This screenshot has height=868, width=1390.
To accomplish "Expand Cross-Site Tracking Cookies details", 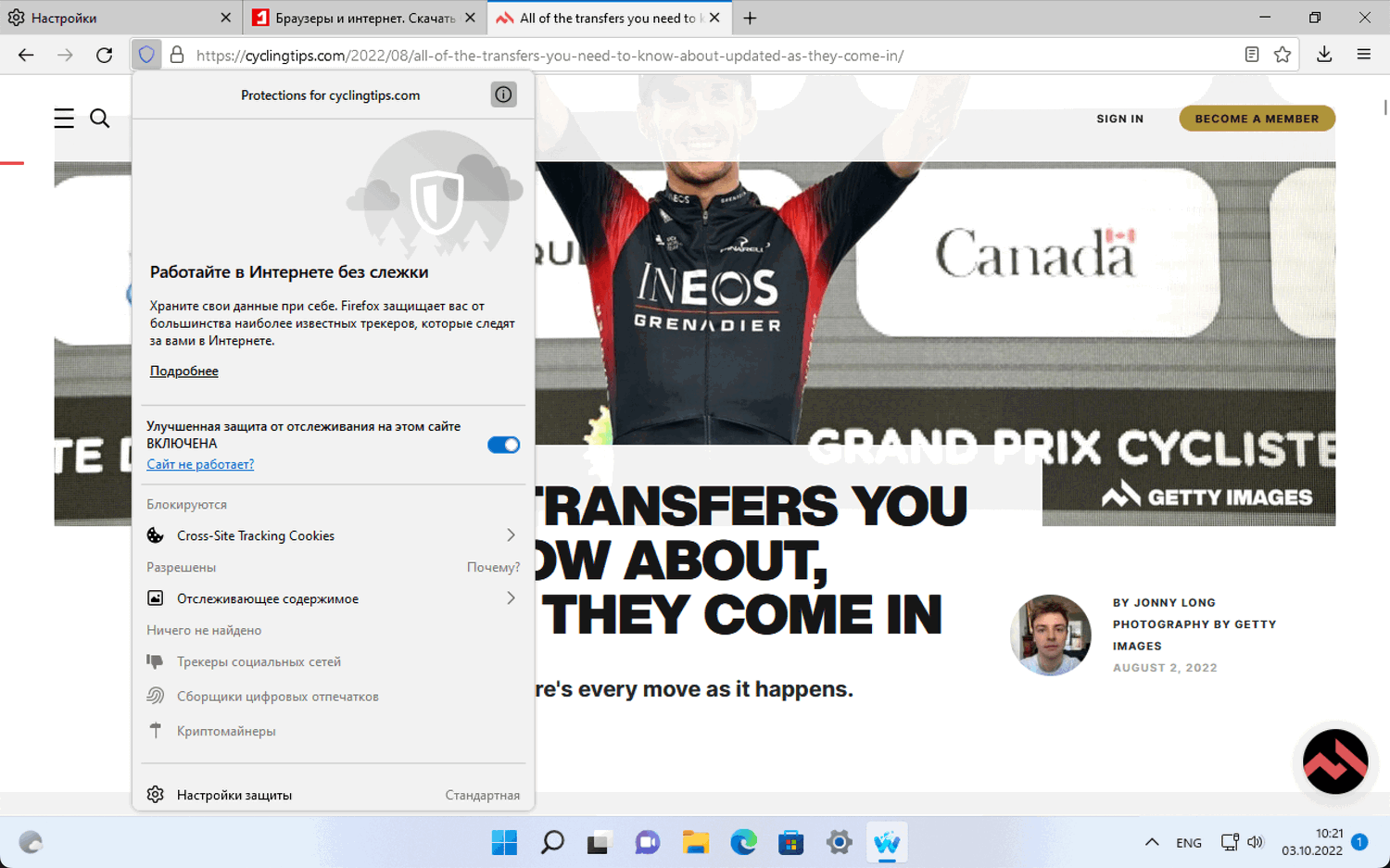I will pos(334,535).
